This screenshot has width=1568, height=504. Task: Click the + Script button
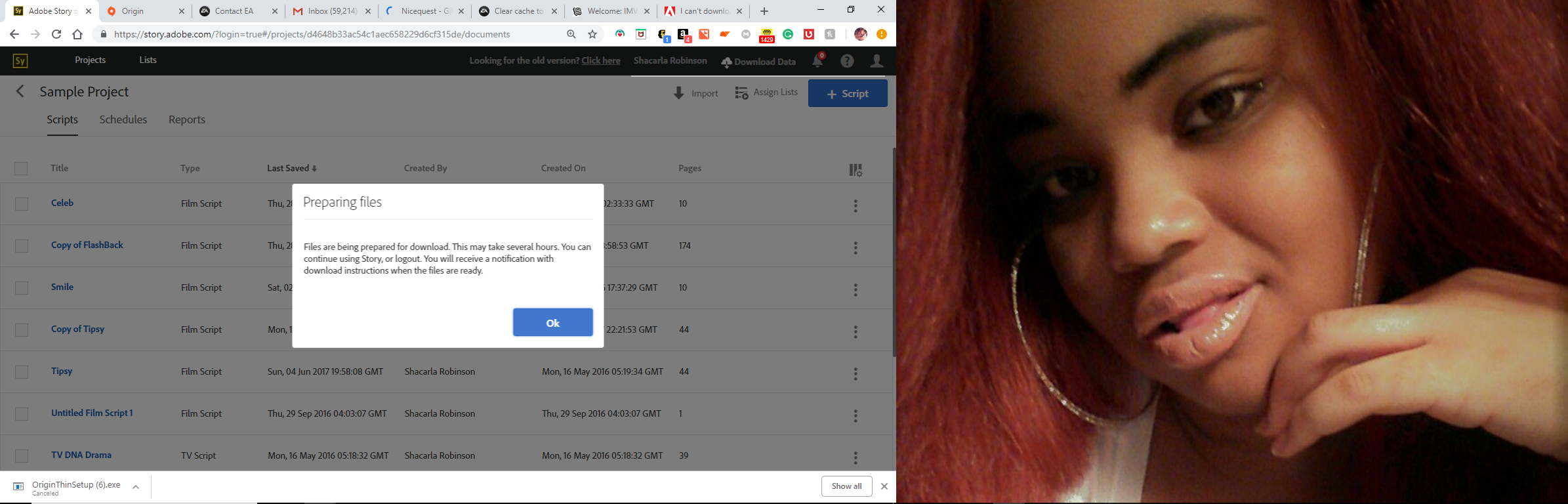(x=848, y=93)
